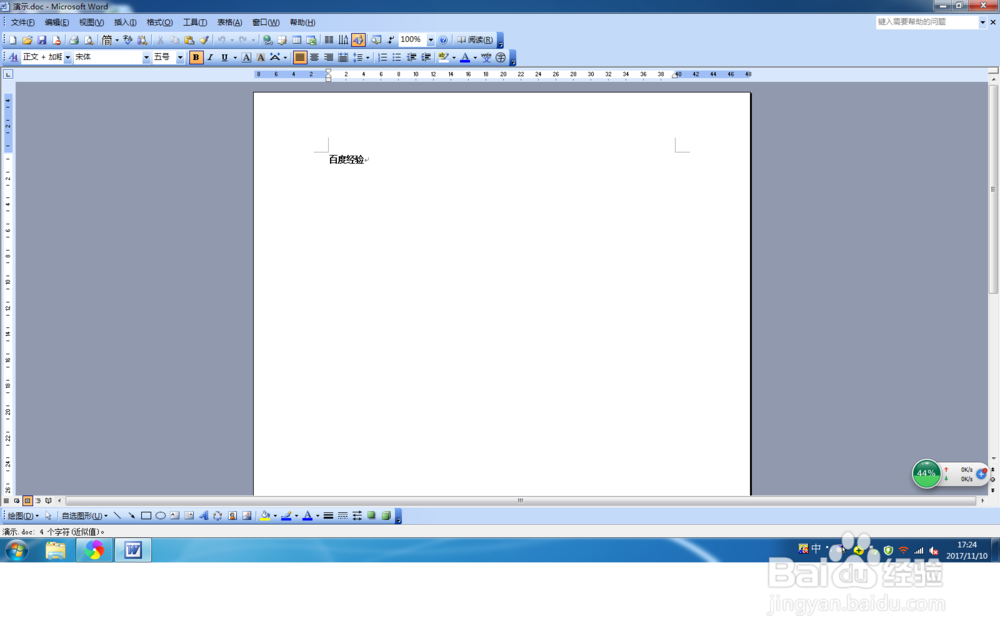Click the 阅读(R) reading button

[x=475, y=40]
